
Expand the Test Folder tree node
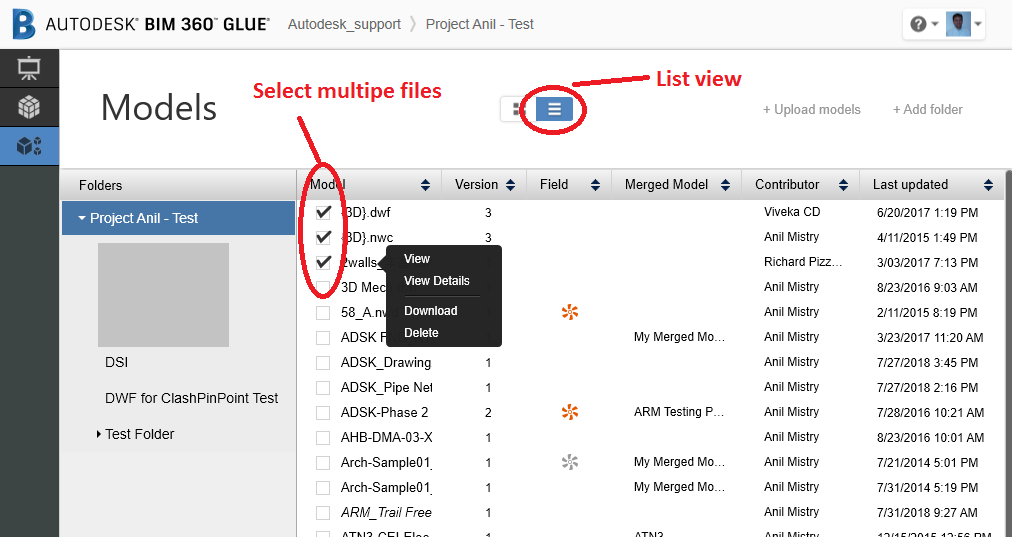click(99, 434)
